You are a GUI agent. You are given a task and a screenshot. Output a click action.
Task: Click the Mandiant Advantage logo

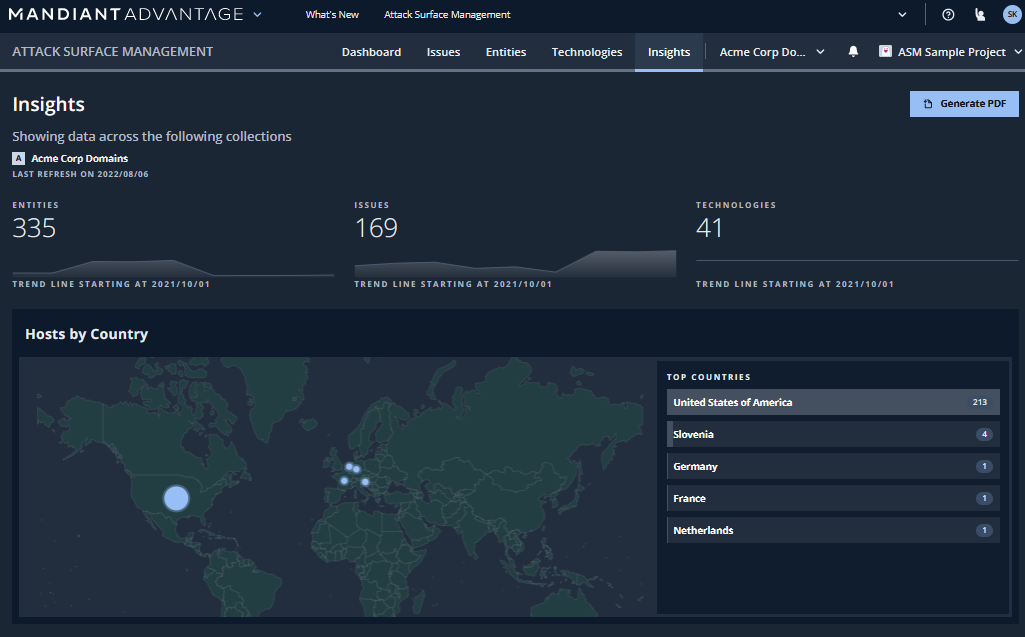pyautogui.click(x=125, y=14)
